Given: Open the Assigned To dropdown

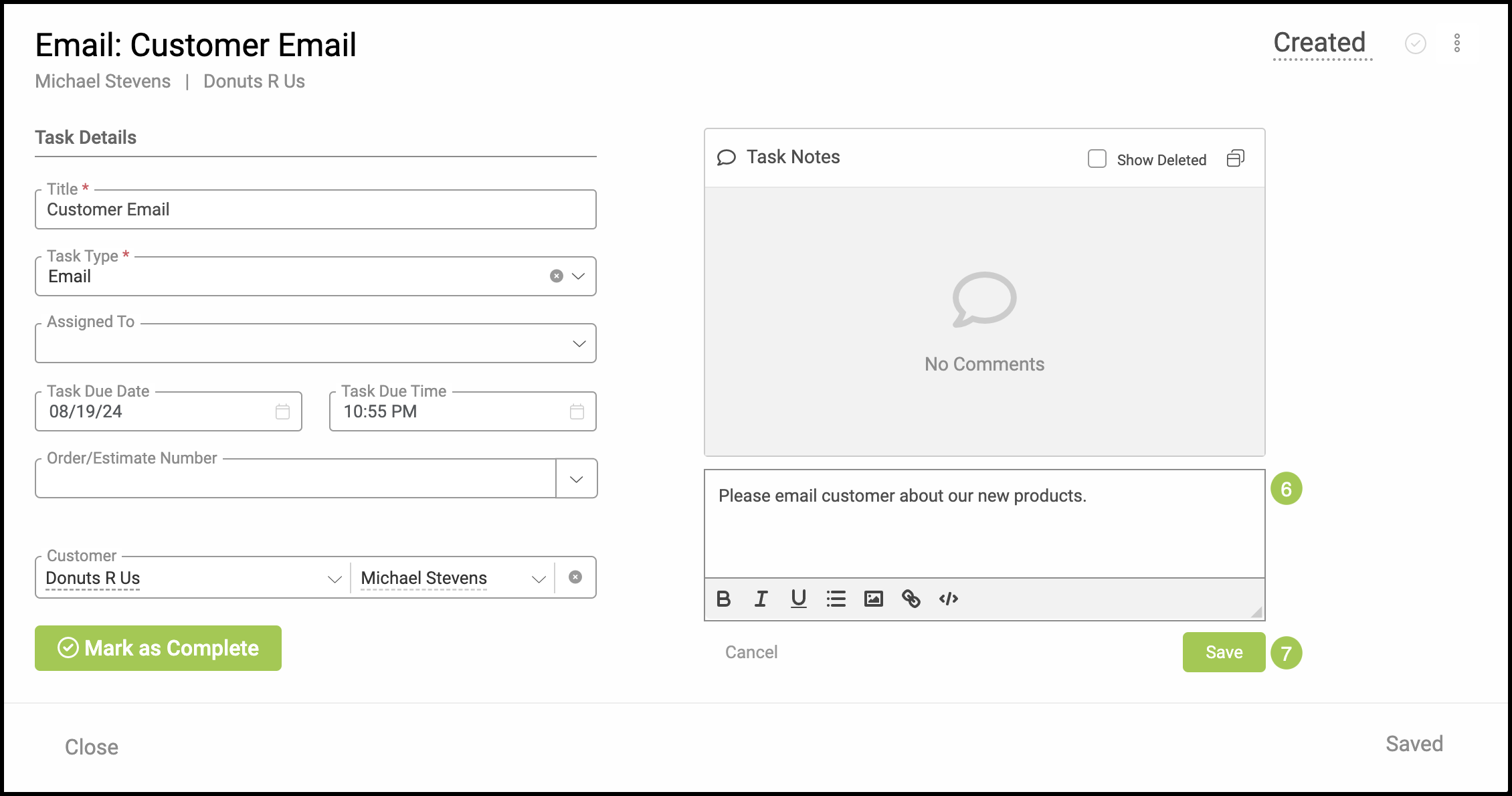Looking at the screenshot, I should 579,344.
